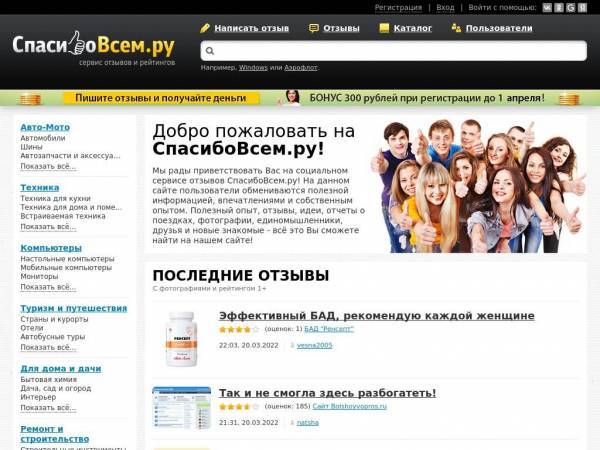Open review 'Так и не смогла здесь разбогатеть!'
The image size is (600, 450).
tap(327, 393)
